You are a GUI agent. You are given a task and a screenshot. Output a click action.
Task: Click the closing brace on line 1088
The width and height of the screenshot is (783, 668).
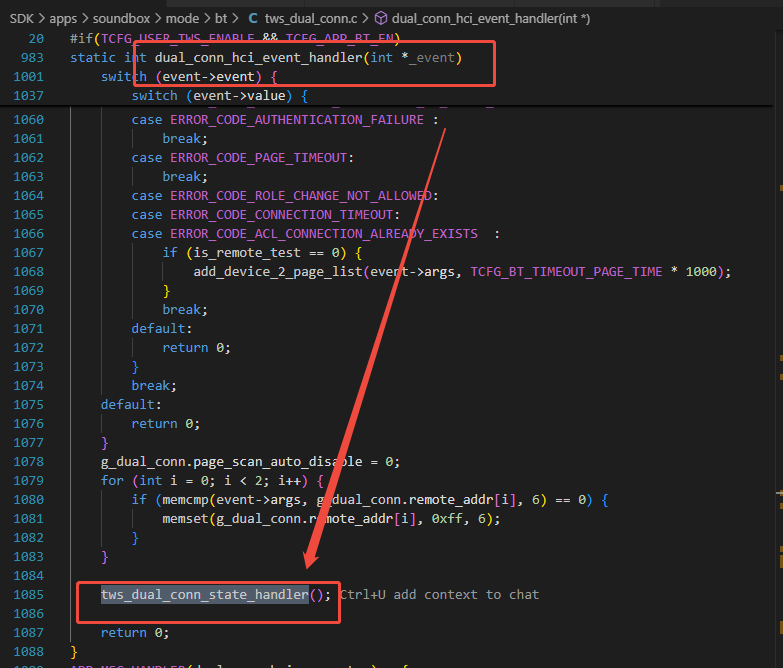[74, 651]
